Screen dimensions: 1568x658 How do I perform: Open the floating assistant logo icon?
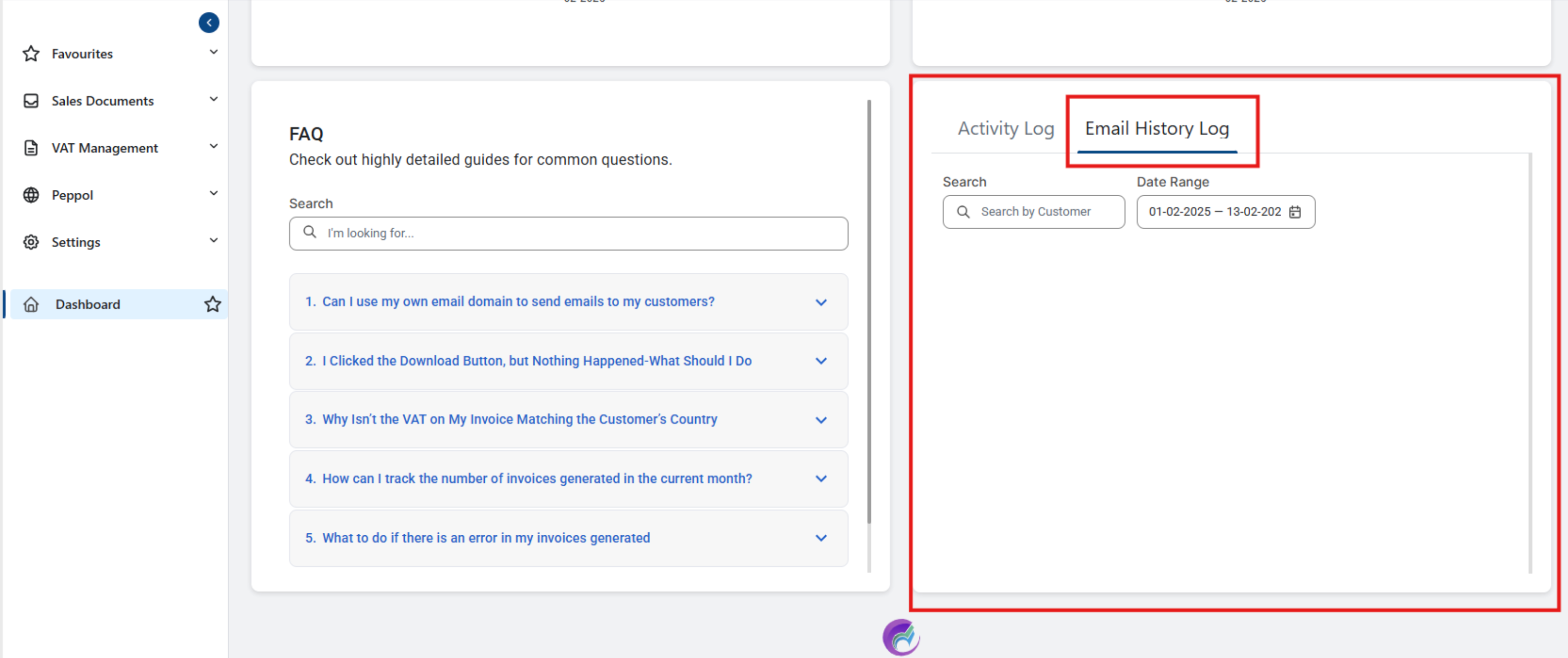click(x=901, y=637)
